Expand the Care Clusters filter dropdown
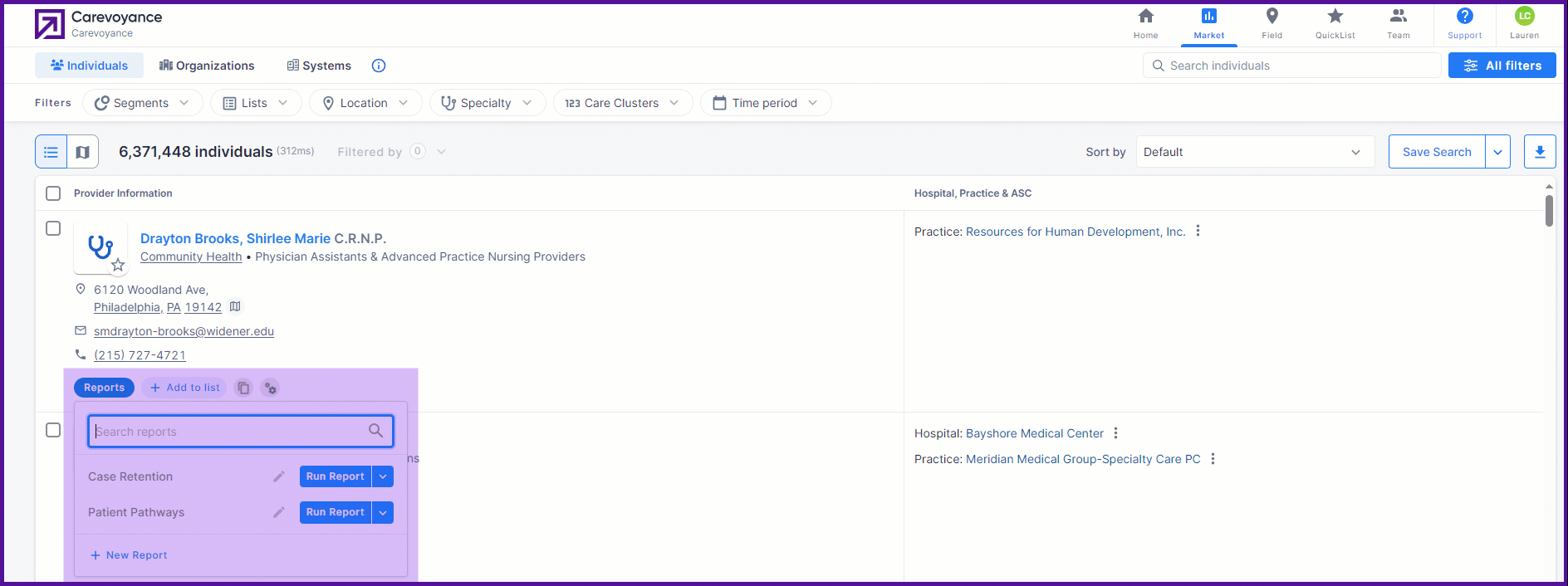The height and width of the screenshot is (586, 1568). click(623, 103)
